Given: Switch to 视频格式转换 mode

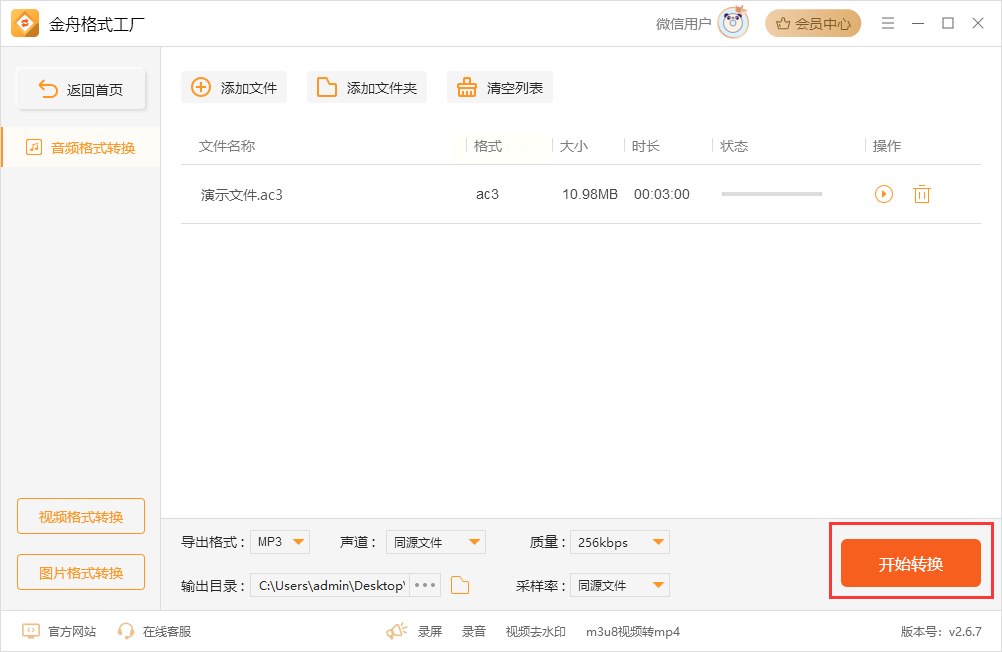Looking at the screenshot, I should (81, 516).
